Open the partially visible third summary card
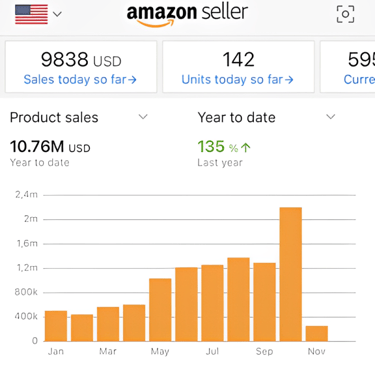Viewport: 375px width, 371px height. coord(347,67)
